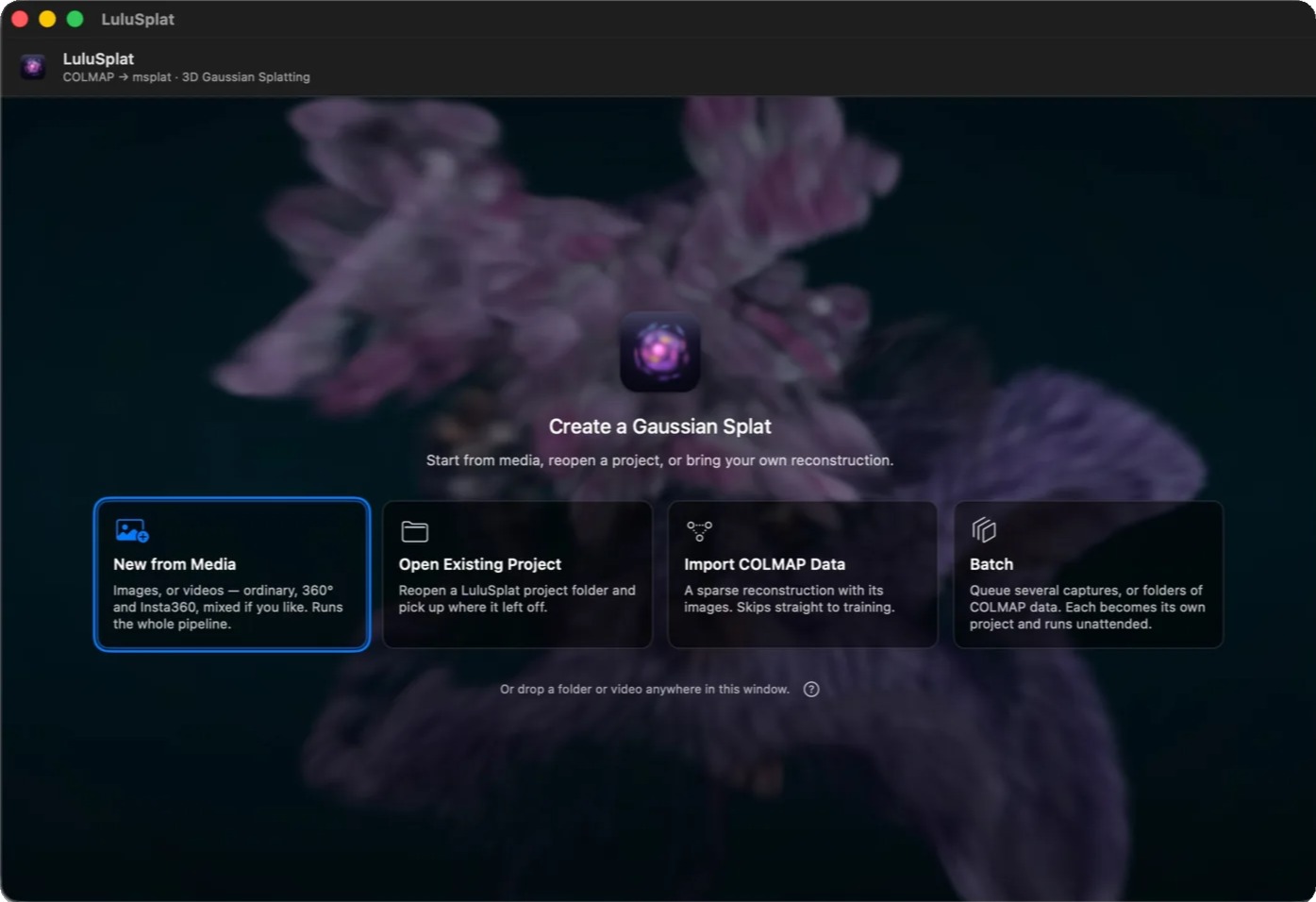Click the 'COLMAP → msplat · 3D Gaussian Splatting' subtitle
This screenshot has height=902, width=1316.
[x=187, y=77]
